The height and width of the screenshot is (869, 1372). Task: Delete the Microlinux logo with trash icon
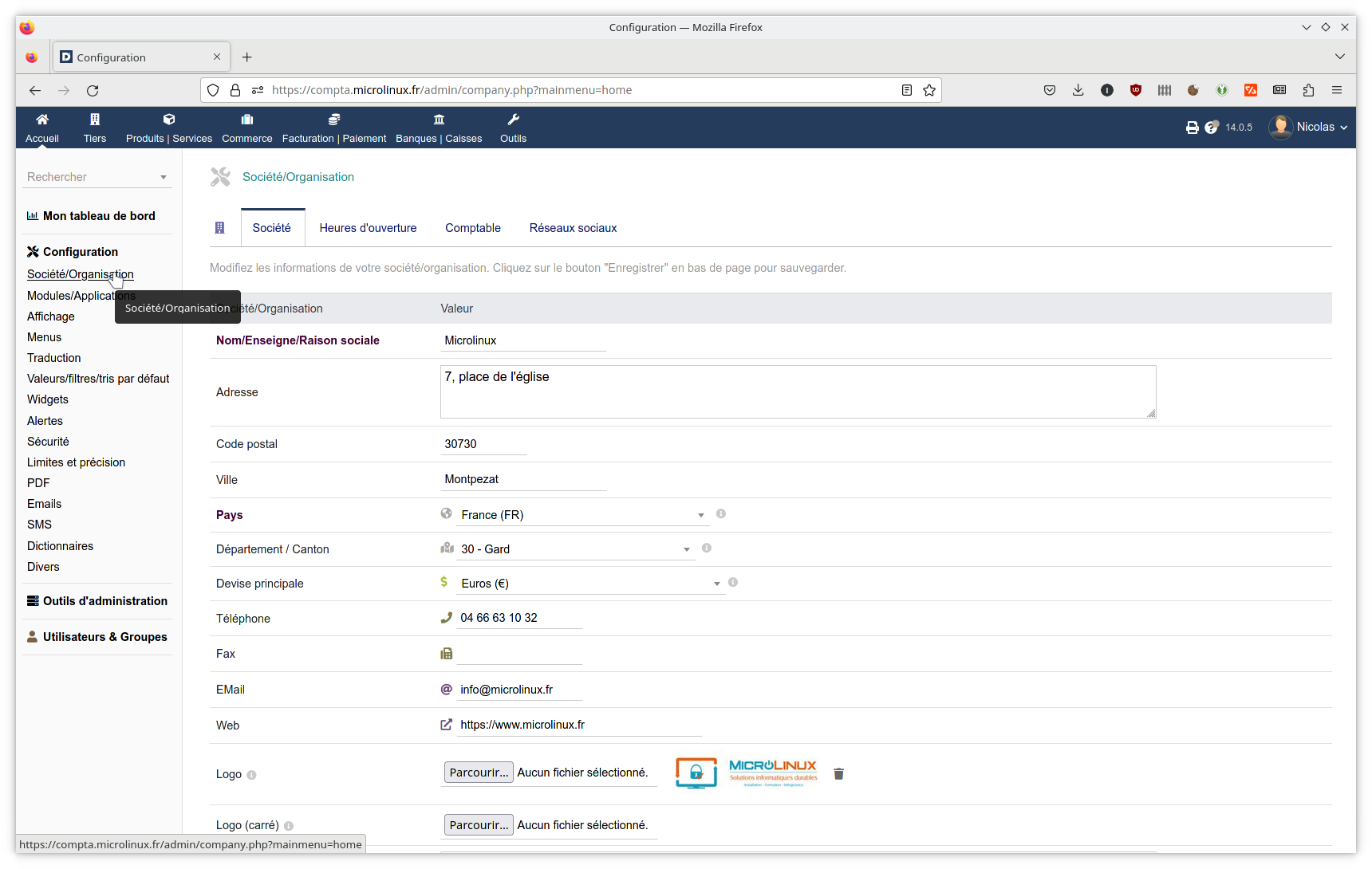point(838,773)
